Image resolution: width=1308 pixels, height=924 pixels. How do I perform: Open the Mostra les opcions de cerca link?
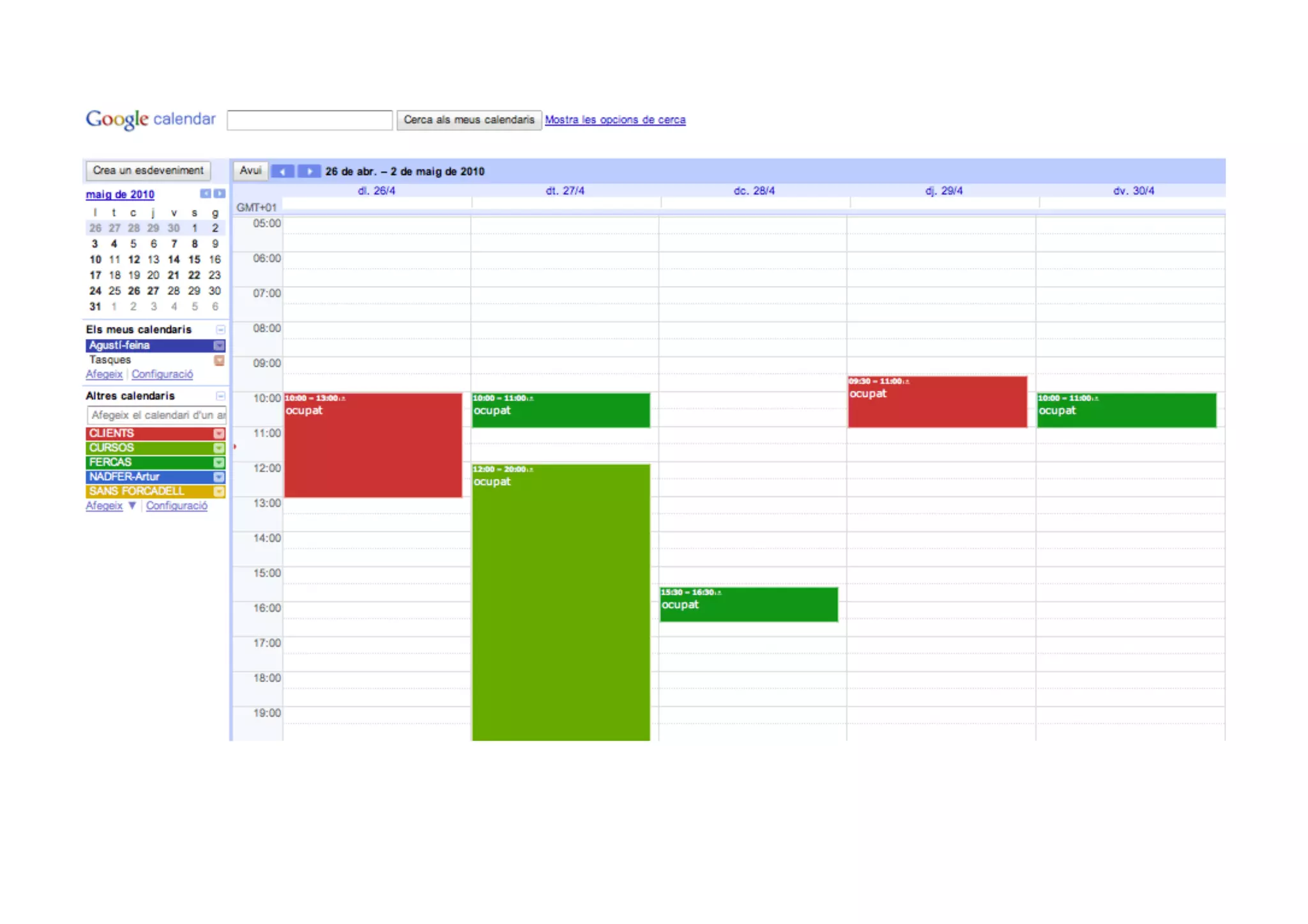point(614,120)
